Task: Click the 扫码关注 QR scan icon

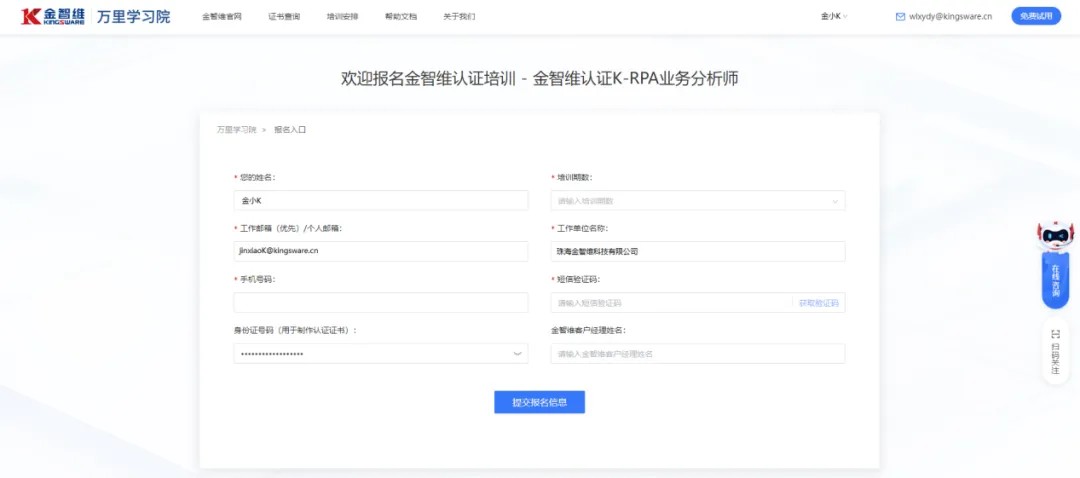Action: pos(1055,333)
